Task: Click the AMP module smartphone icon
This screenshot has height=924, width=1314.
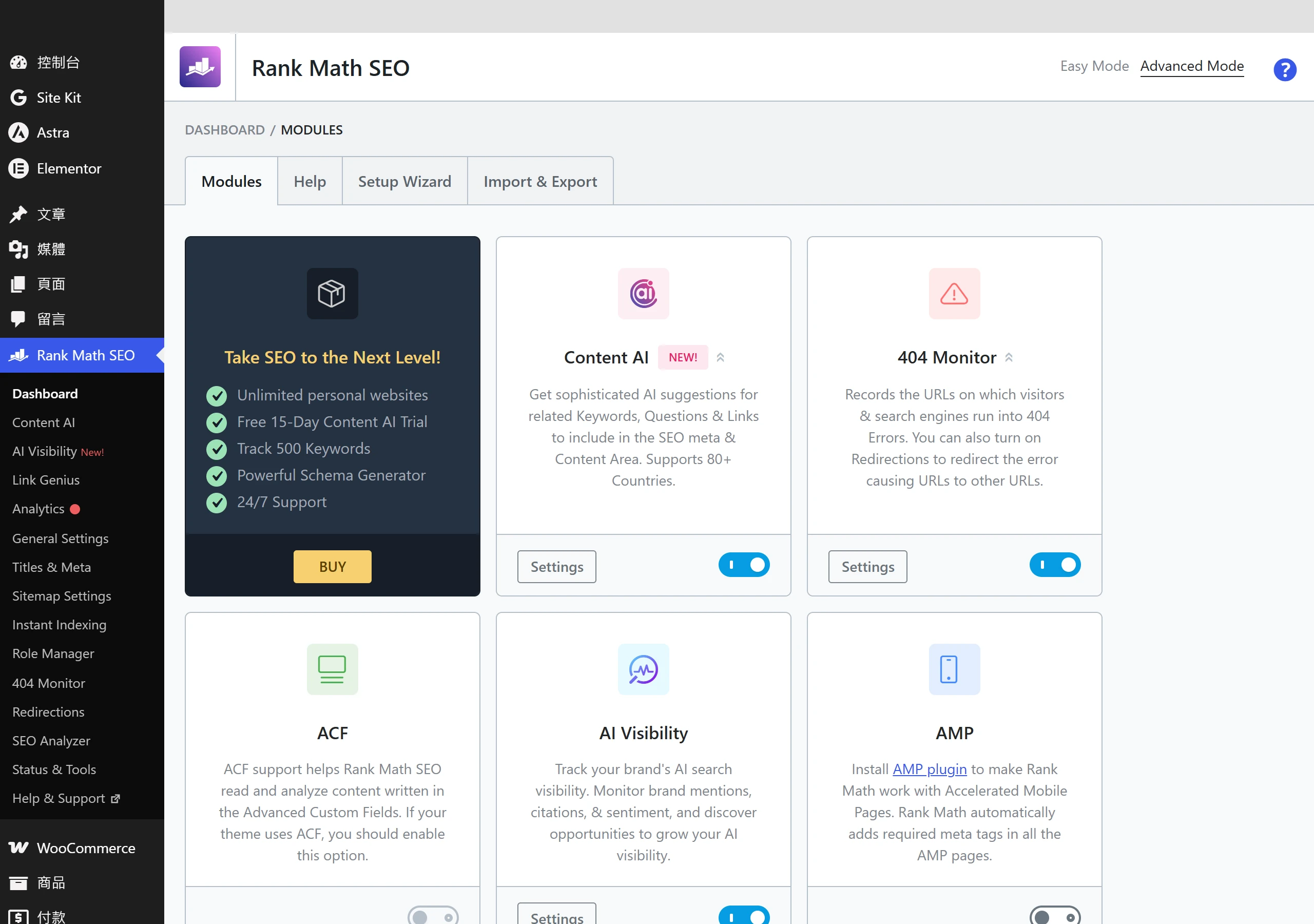Action: tap(954, 669)
